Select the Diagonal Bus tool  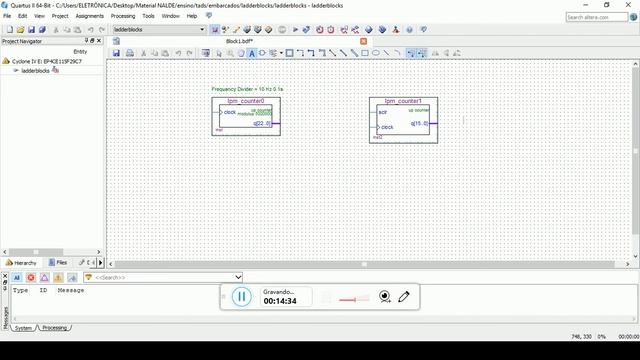tap(343, 53)
